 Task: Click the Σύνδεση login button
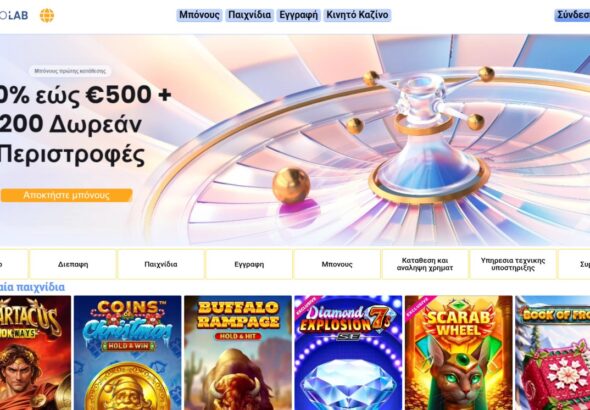pos(572,15)
